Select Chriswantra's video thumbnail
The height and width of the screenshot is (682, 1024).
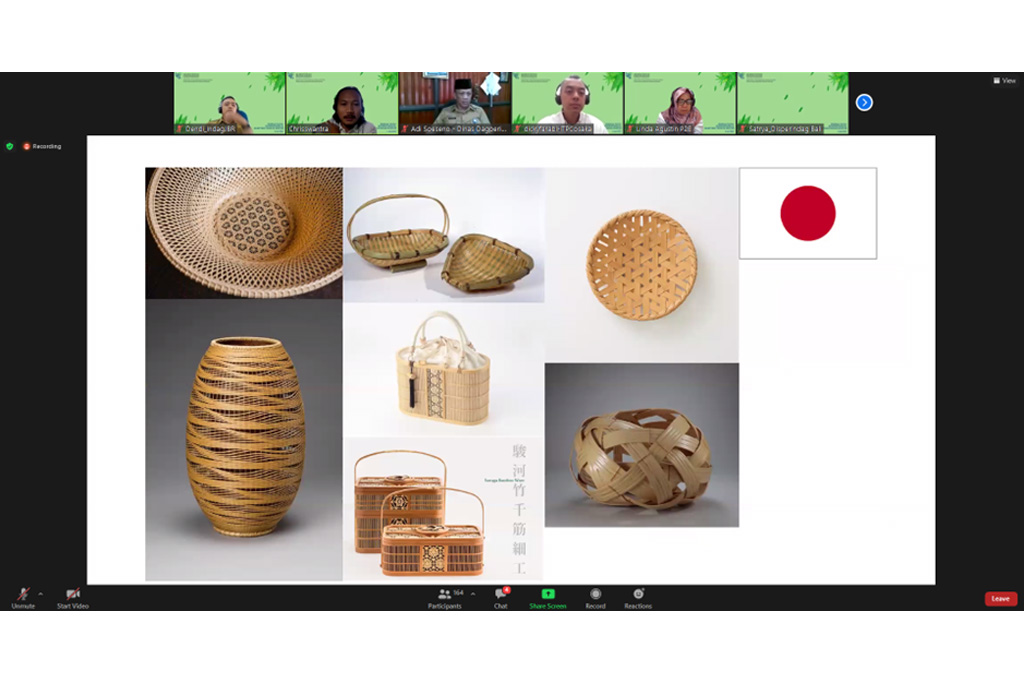tap(342, 102)
